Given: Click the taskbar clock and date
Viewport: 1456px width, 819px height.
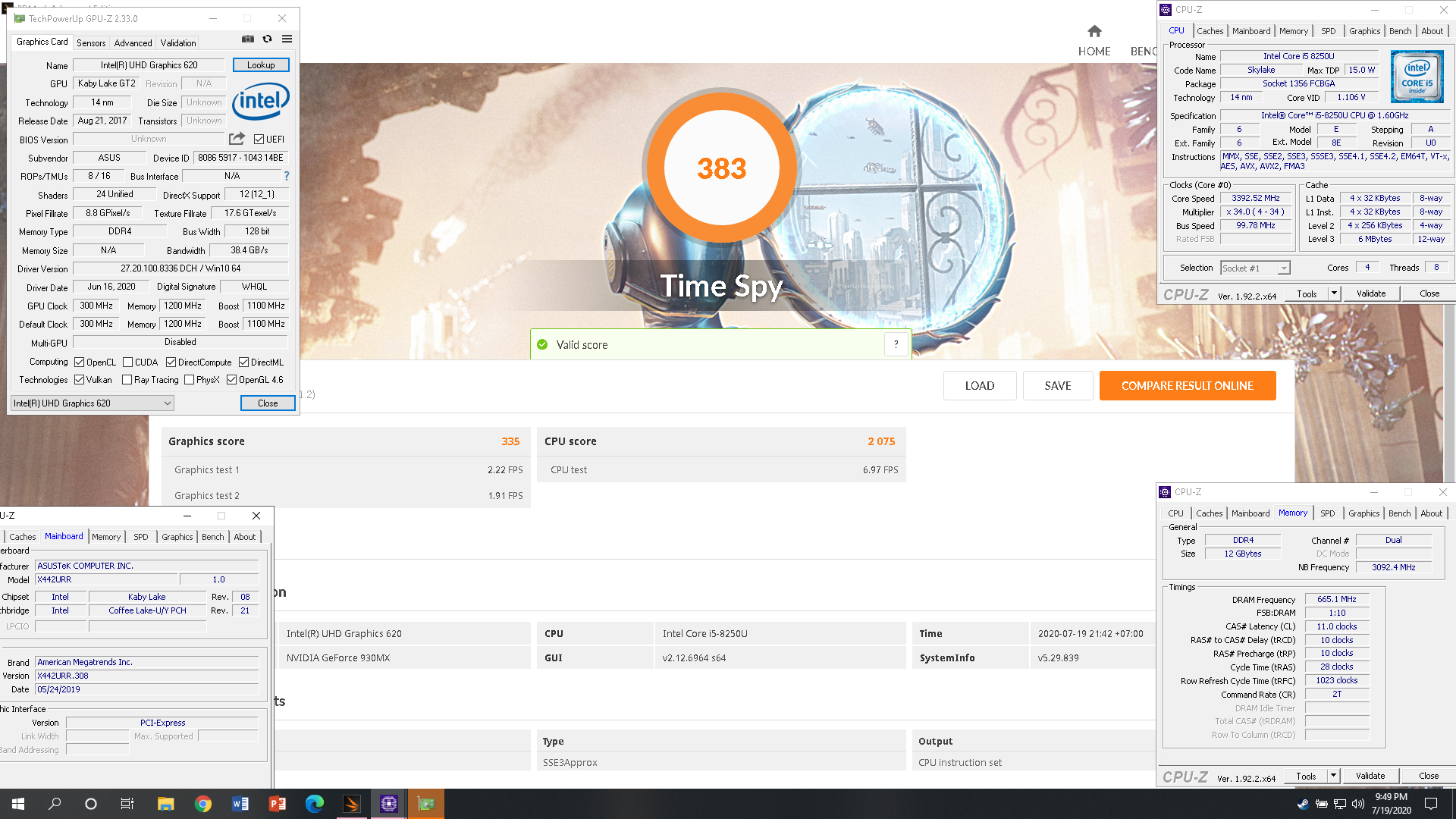Looking at the screenshot, I should pyautogui.click(x=1392, y=804).
